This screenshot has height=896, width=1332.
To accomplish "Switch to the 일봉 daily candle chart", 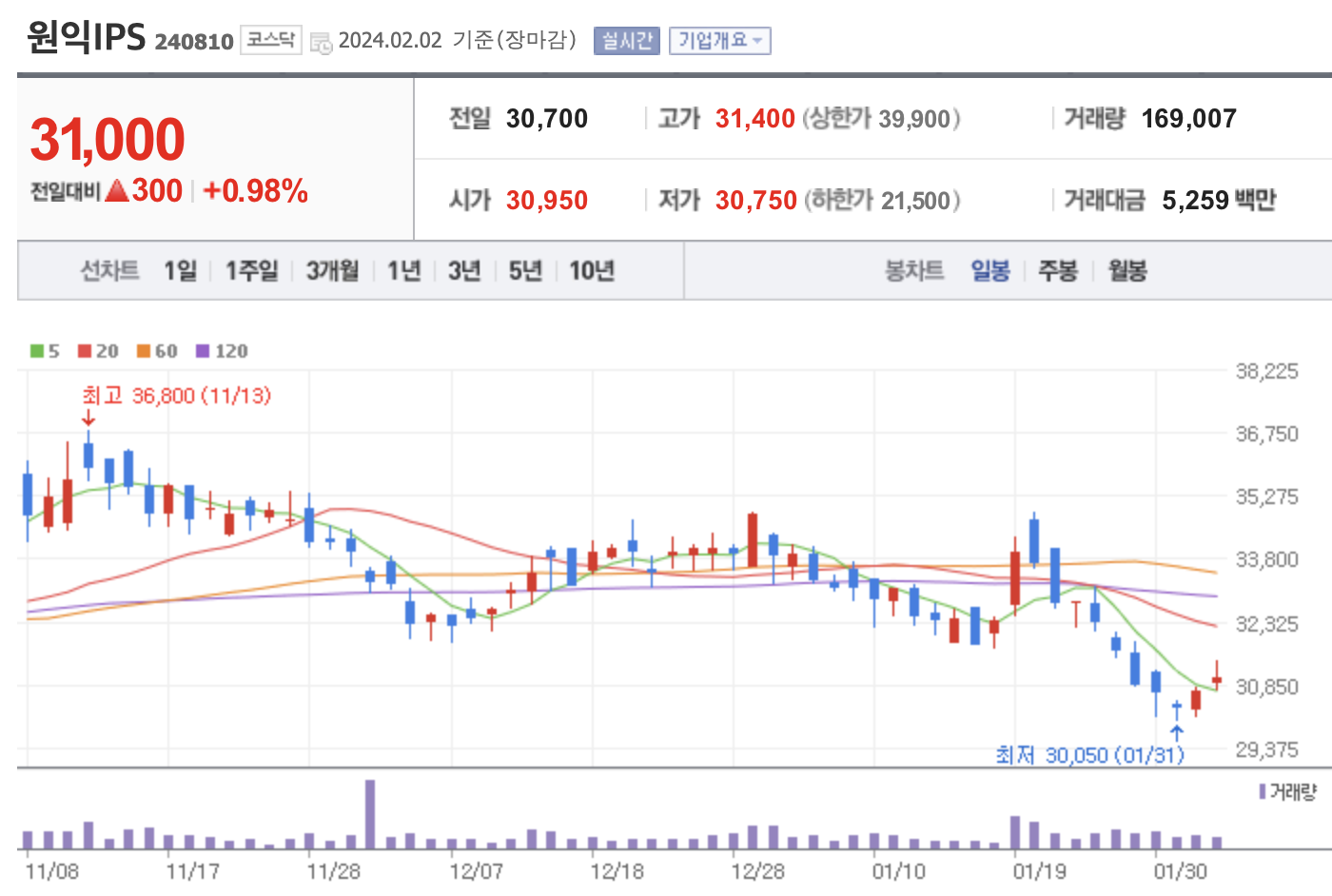I will coord(990,271).
